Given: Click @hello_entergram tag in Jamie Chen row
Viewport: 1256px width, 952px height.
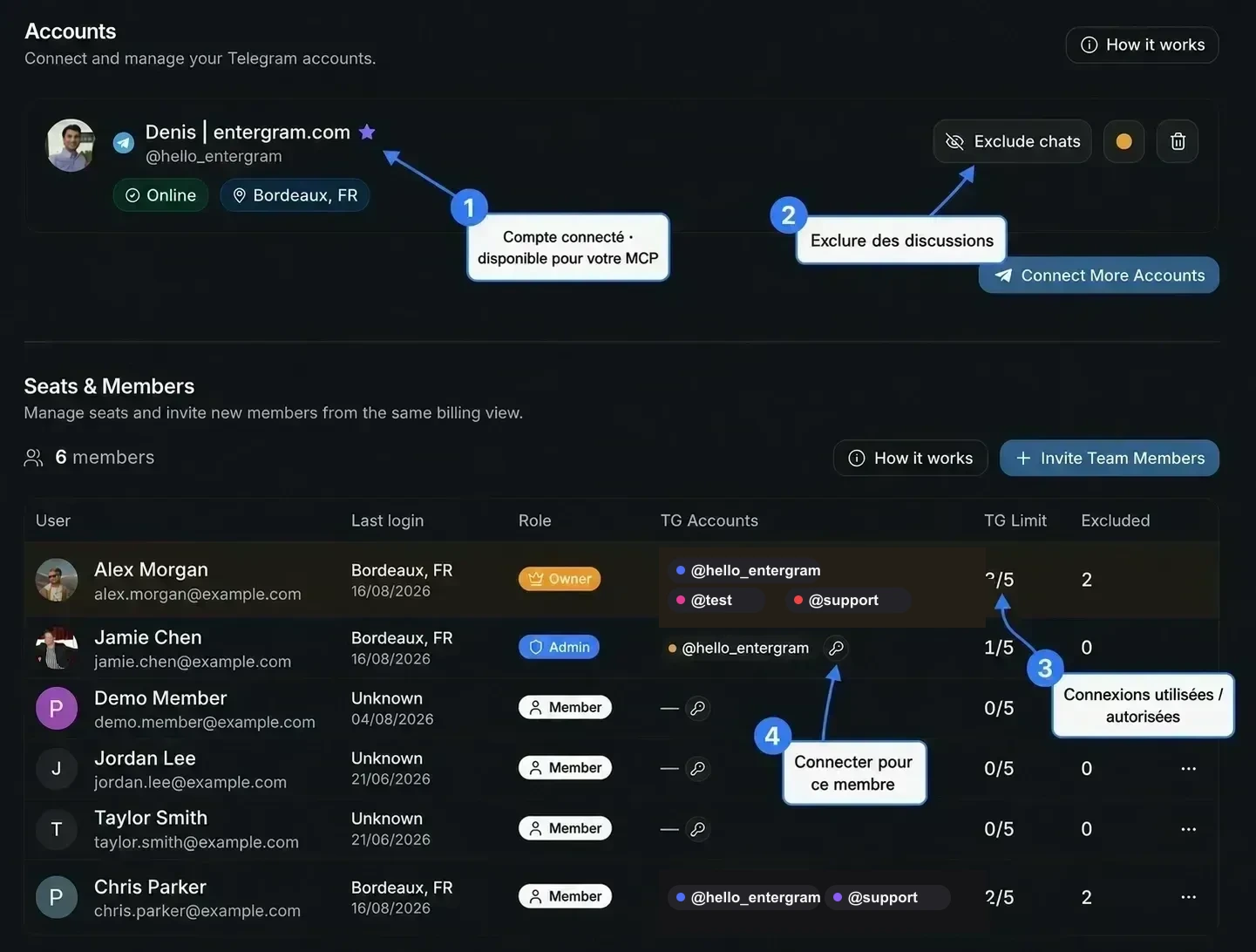Looking at the screenshot, I should click(x=739, y=648).
